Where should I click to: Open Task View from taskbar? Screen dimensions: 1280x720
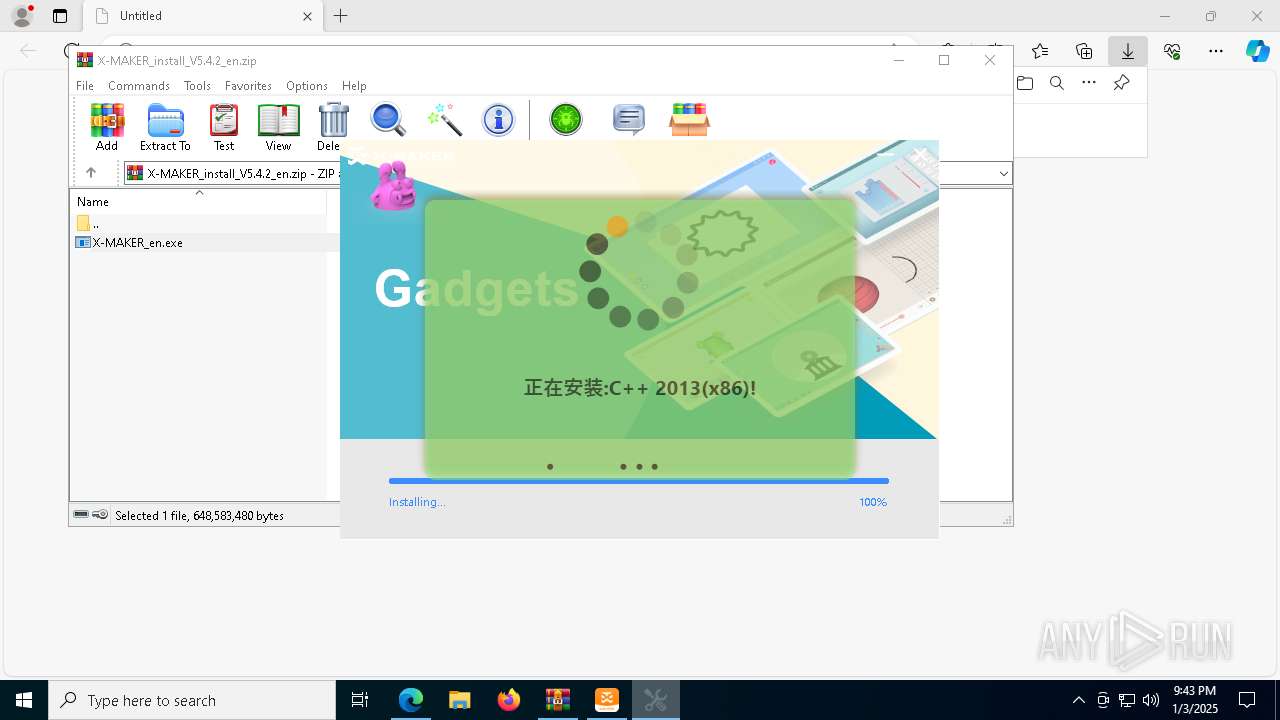pos(360,700)
